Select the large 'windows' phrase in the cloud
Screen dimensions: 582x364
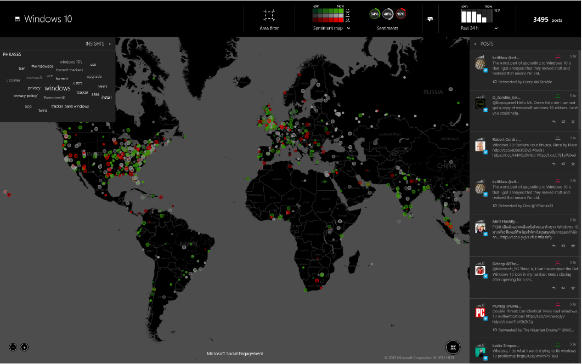58,88
